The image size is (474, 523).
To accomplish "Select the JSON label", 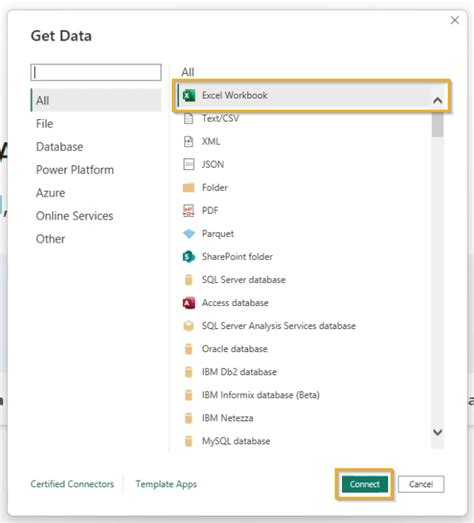I will tap(213, 164).
